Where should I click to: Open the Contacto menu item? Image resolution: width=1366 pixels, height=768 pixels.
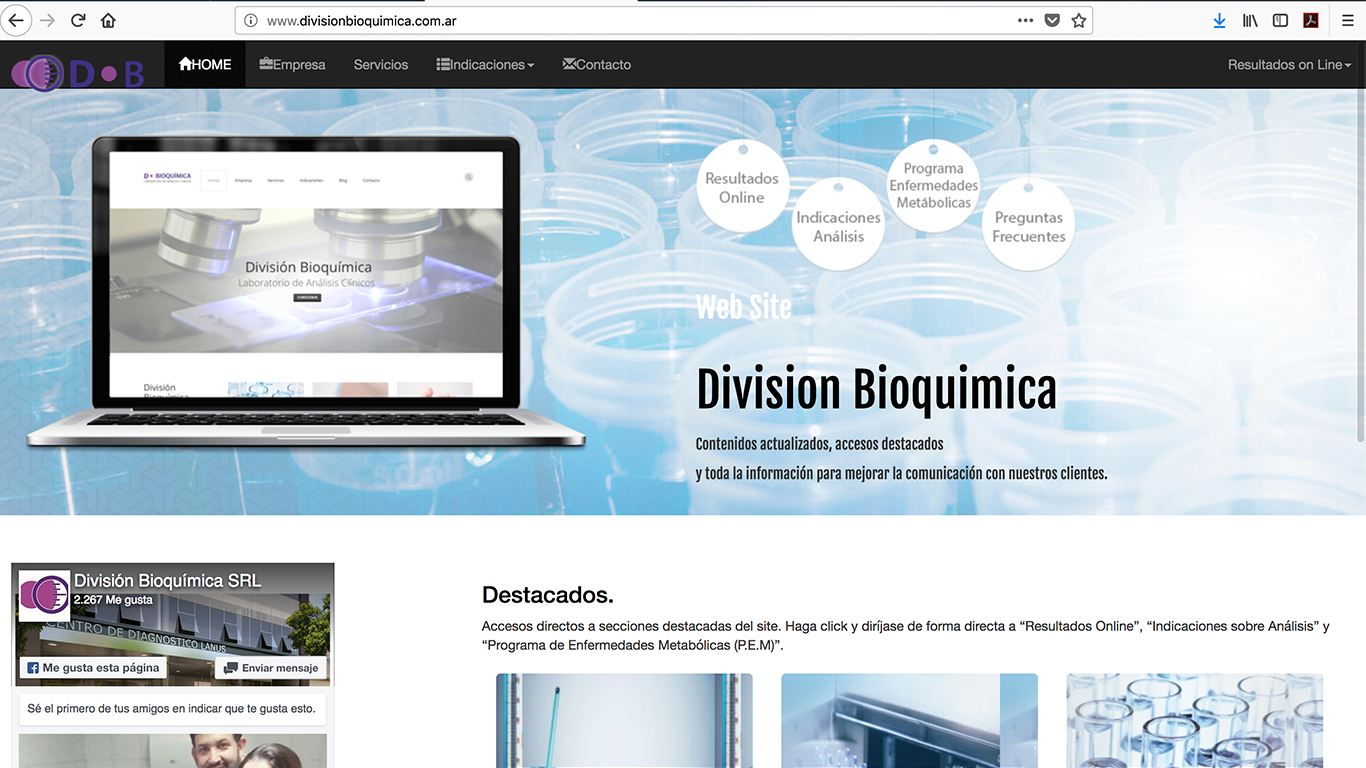click(x=597, y=65)
